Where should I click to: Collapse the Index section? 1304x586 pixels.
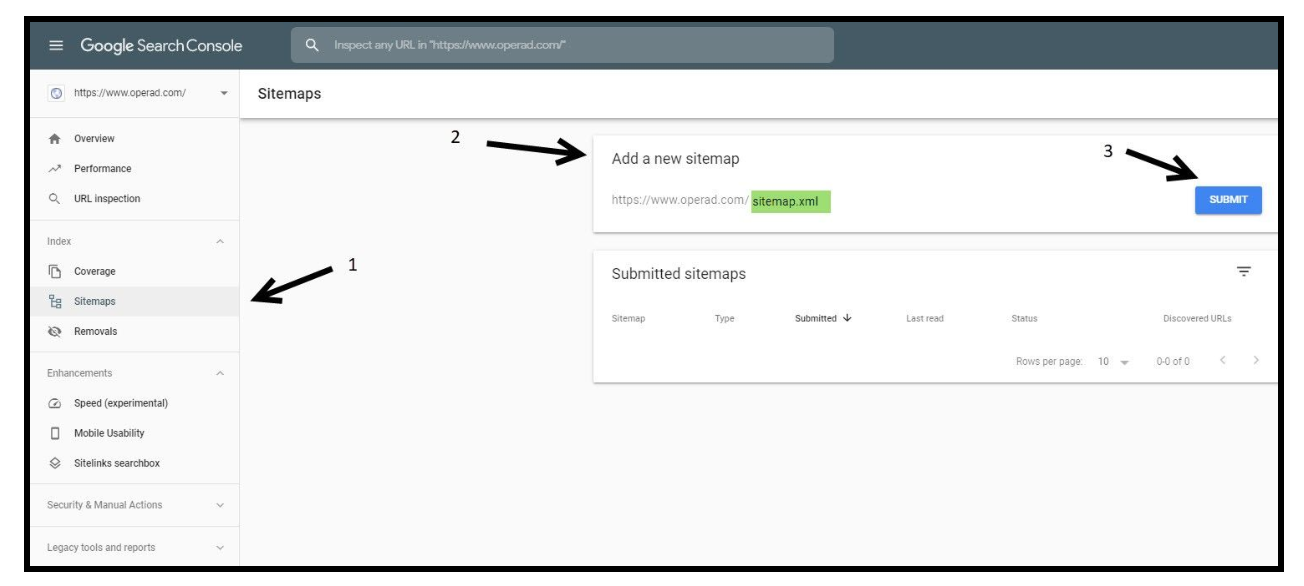[220, 242]
